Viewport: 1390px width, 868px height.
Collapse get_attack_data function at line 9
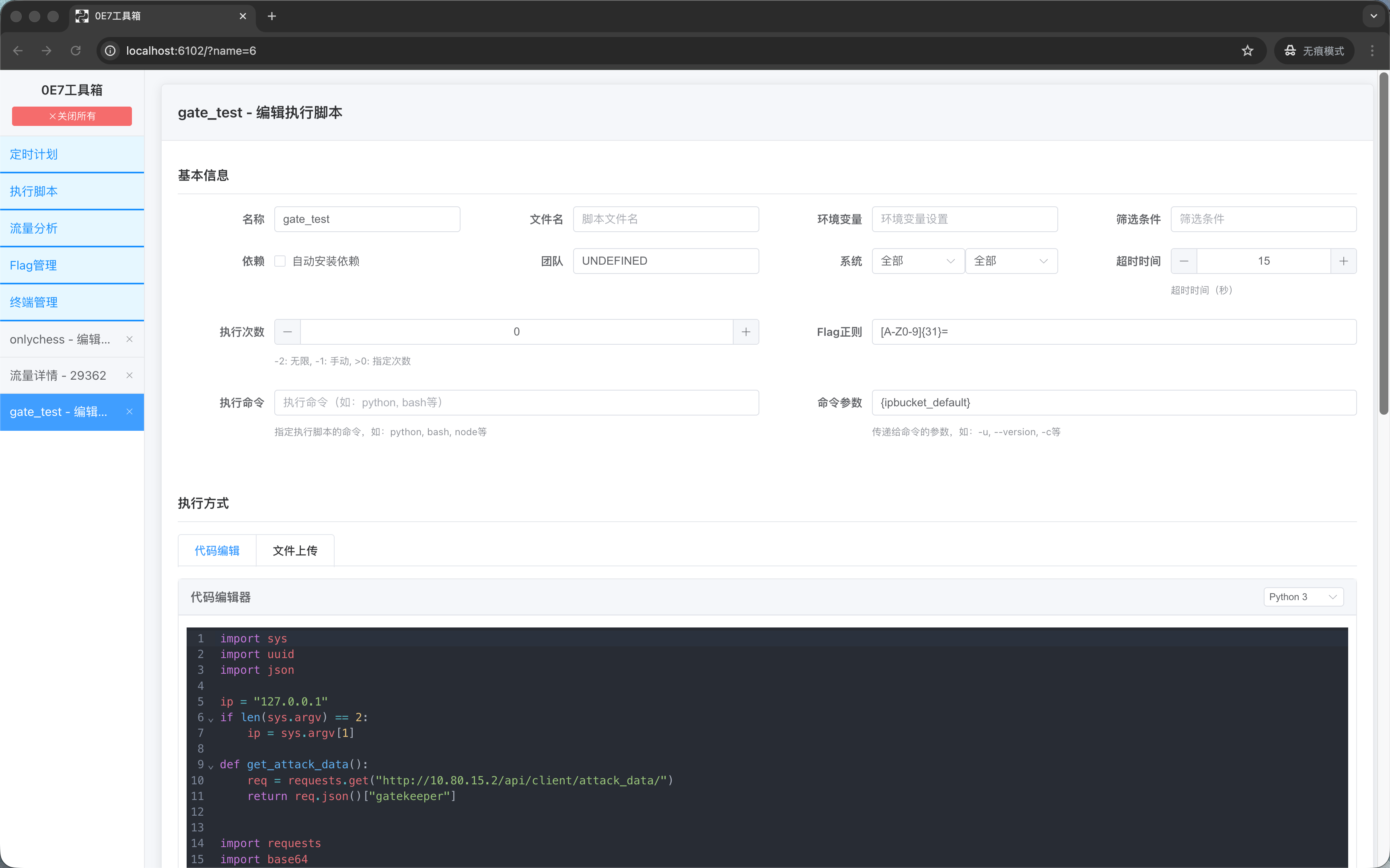point(211,766)
